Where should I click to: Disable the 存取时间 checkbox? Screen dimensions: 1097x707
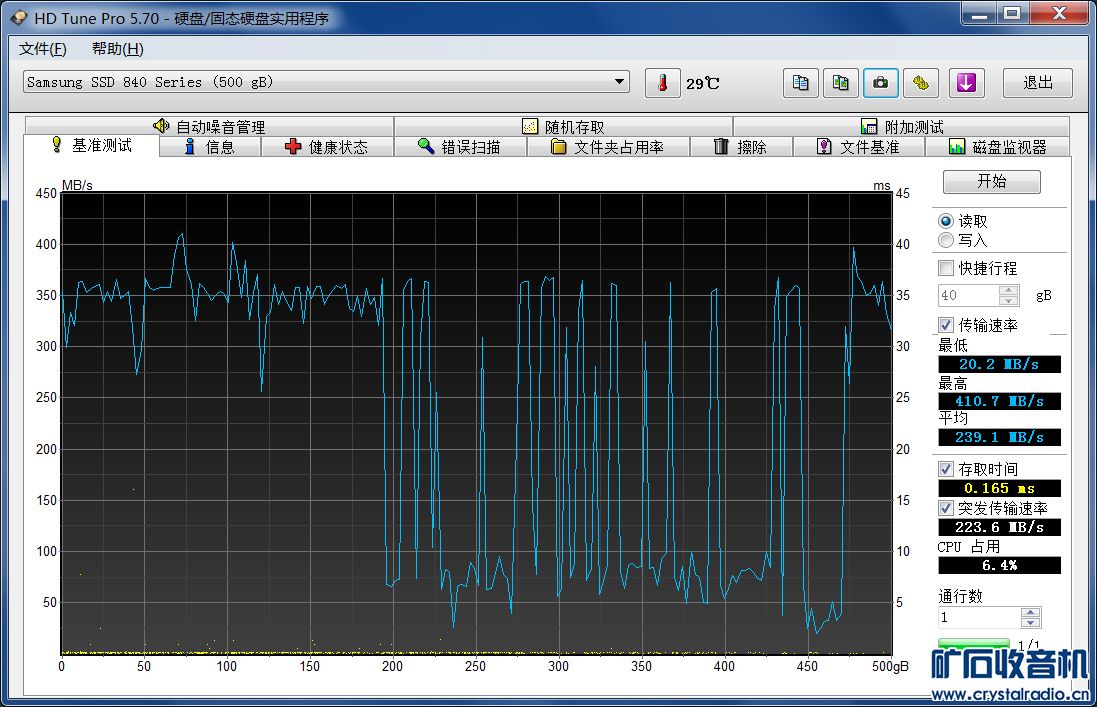tap(946, 469)
